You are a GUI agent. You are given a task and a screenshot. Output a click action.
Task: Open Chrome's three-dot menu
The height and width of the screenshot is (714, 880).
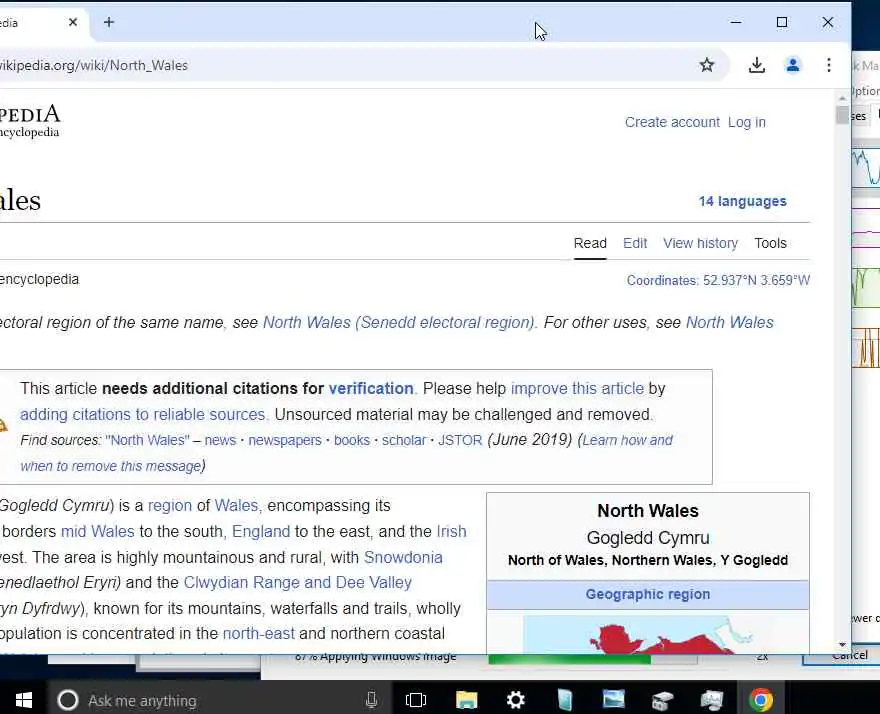pyautogui.click(x=828, y=65)
